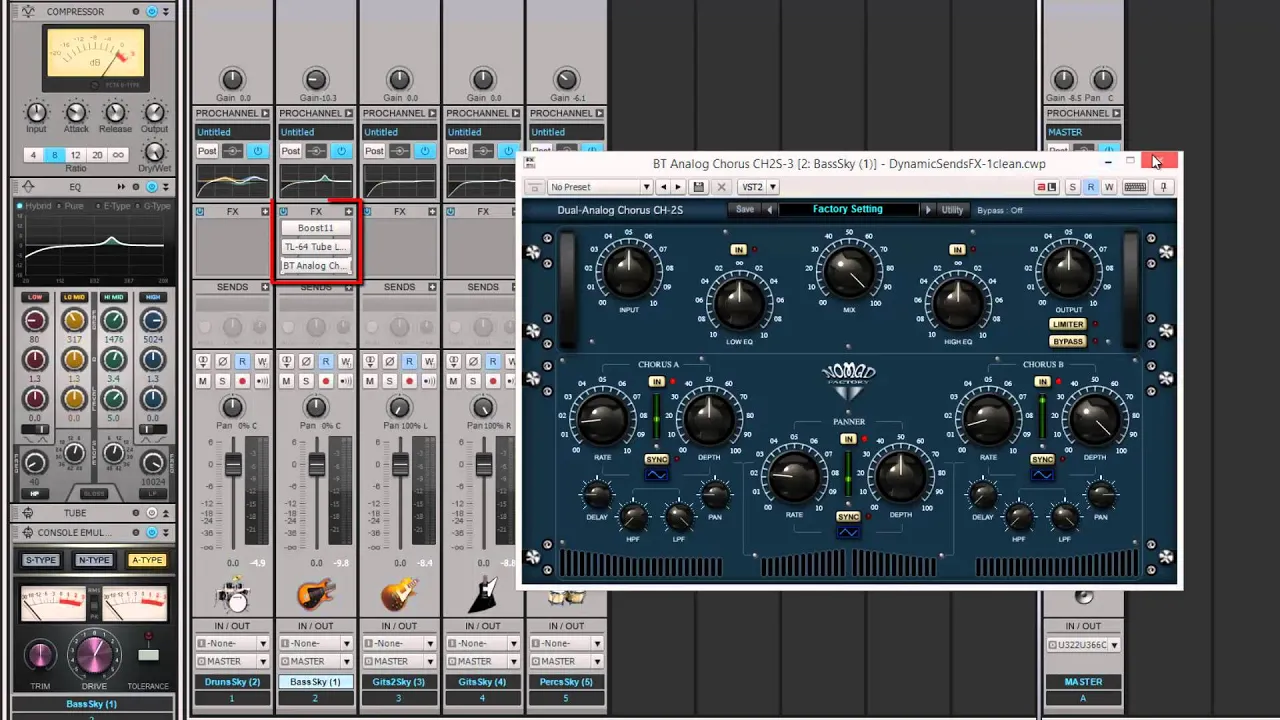Enable write automation on DrumsSky track

262,361
